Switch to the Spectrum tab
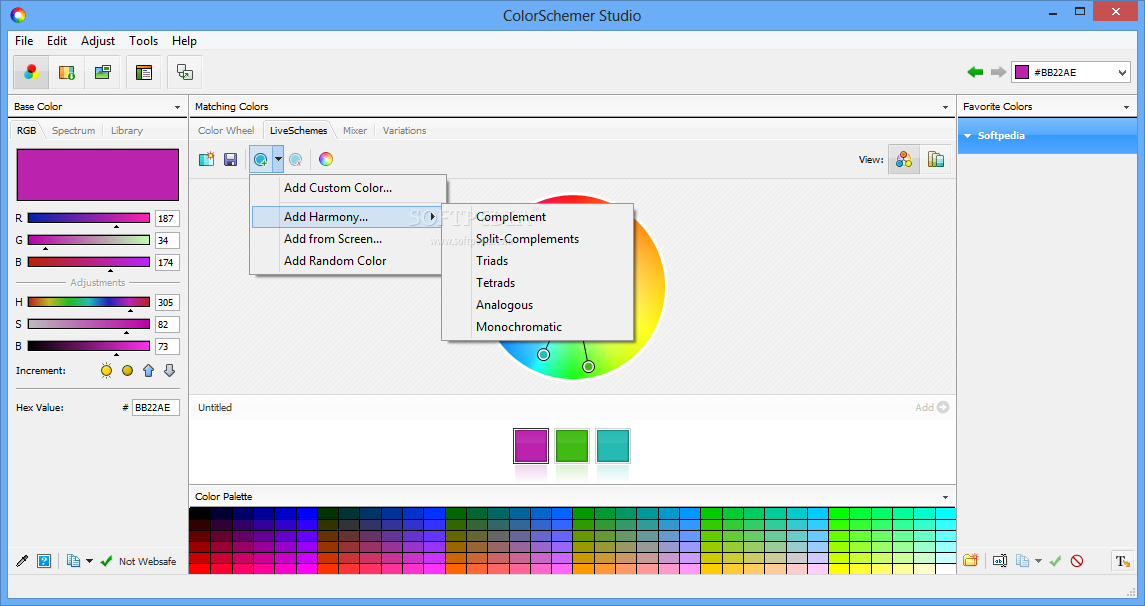Image resolution: width=1145 pixels, height=606 pixels. pos(73,131)
